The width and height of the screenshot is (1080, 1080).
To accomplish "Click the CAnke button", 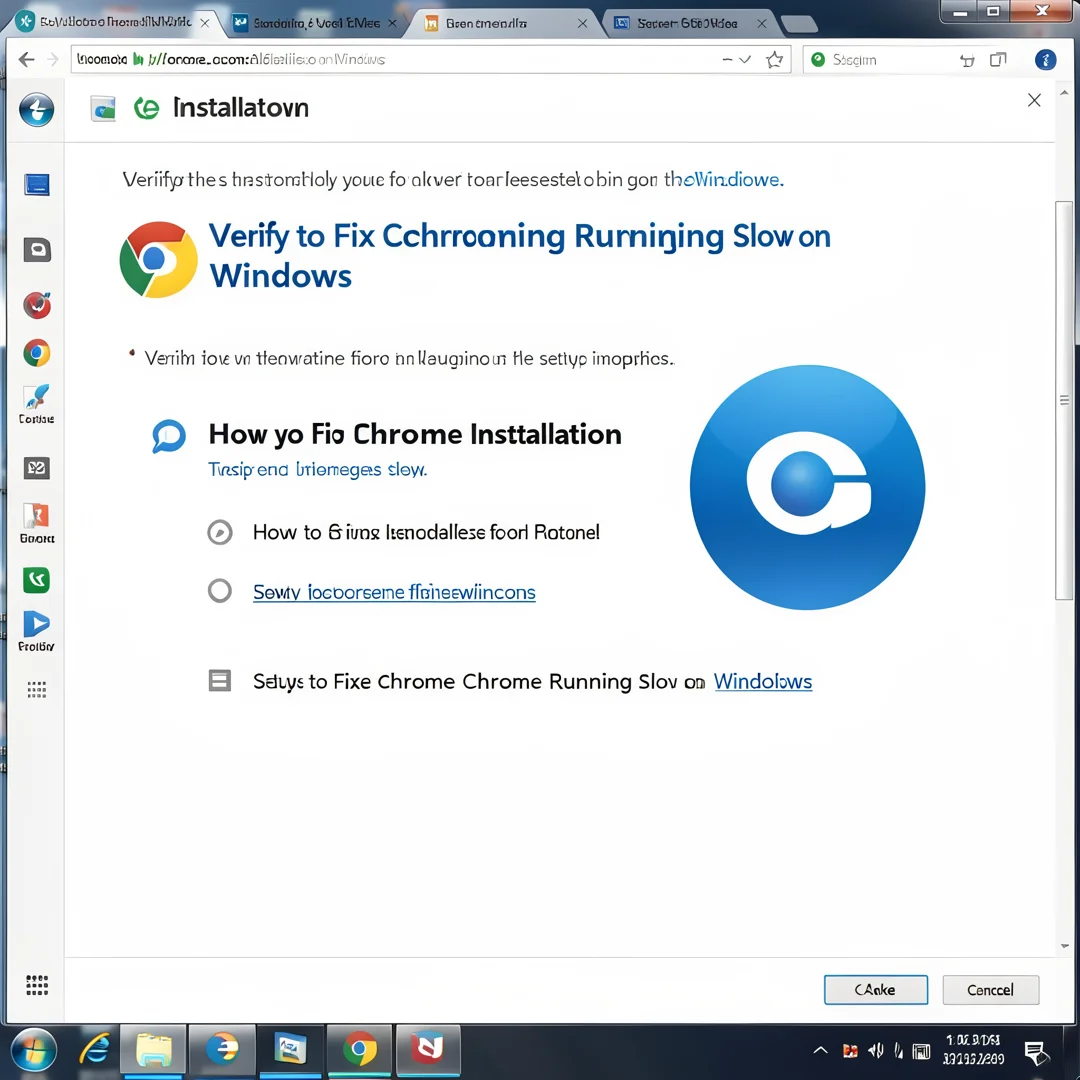I will coord(875,990).
